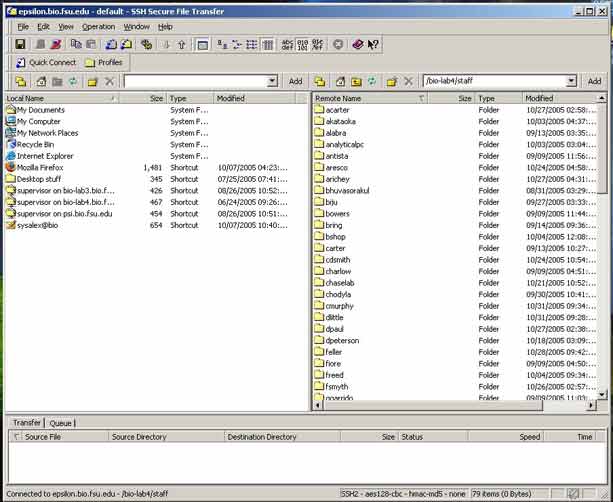Click the Copy icon in toolbar
This screenshot has width=613, height=502.
click(x=76, y=45)
